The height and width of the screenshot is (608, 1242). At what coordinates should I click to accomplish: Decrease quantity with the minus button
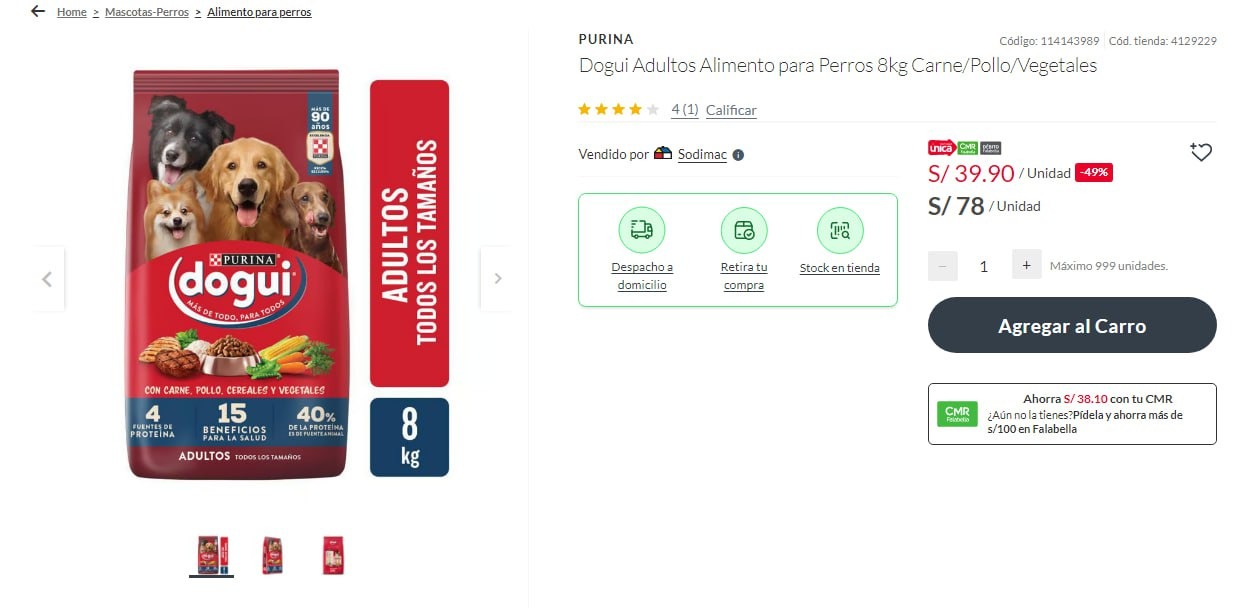(x=943, y=266)
